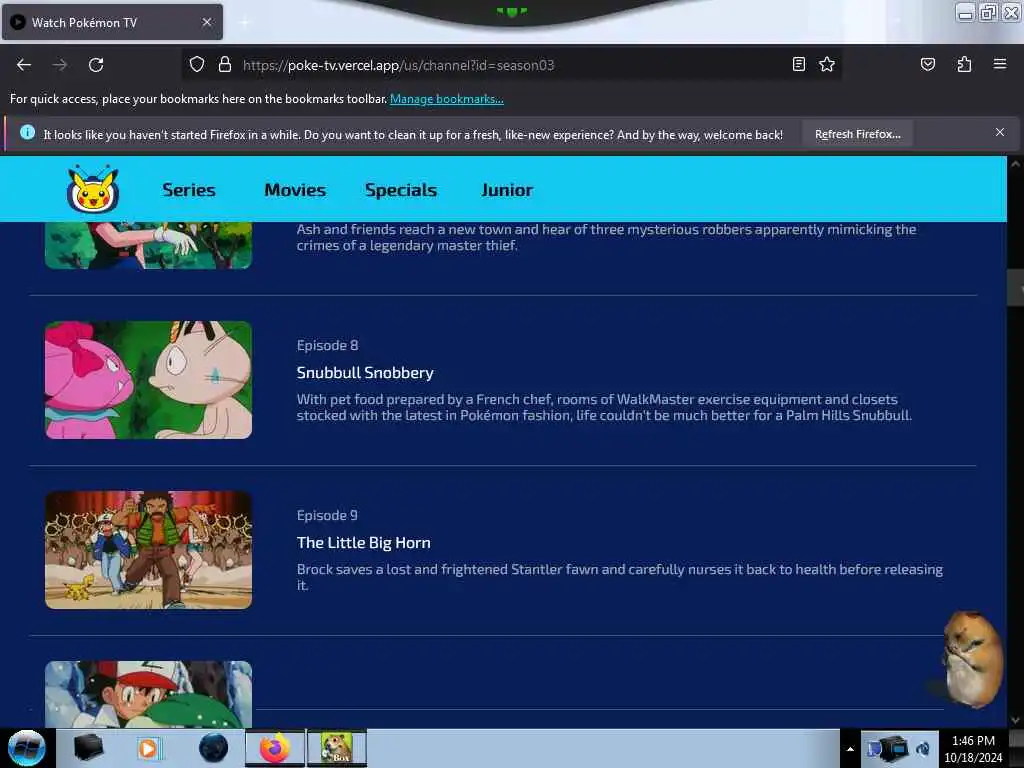
Task: Open the Series navigation menu
Action: point(189,189)
